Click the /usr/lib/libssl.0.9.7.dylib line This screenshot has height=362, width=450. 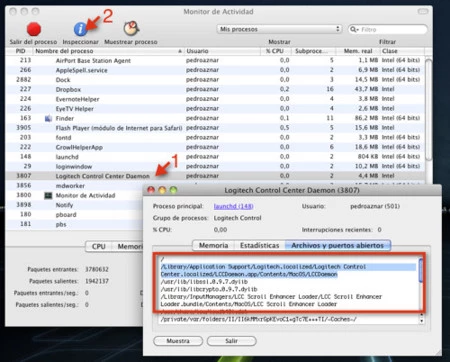pyautogui.click(x=204, y=282)
